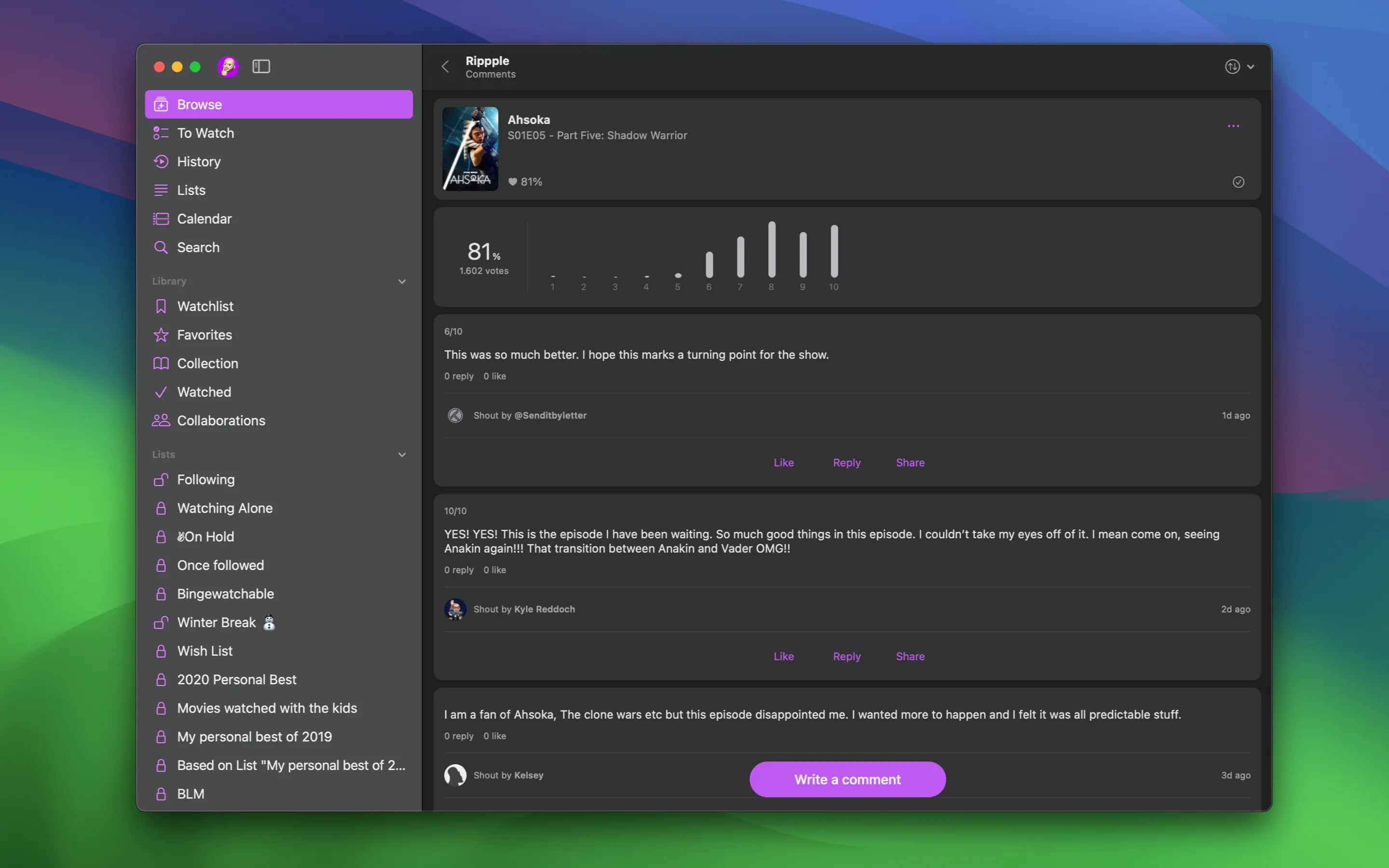
Task: Like the comment by @Senditbyletter
Action: pyautogui.click(x=783, y=462)
